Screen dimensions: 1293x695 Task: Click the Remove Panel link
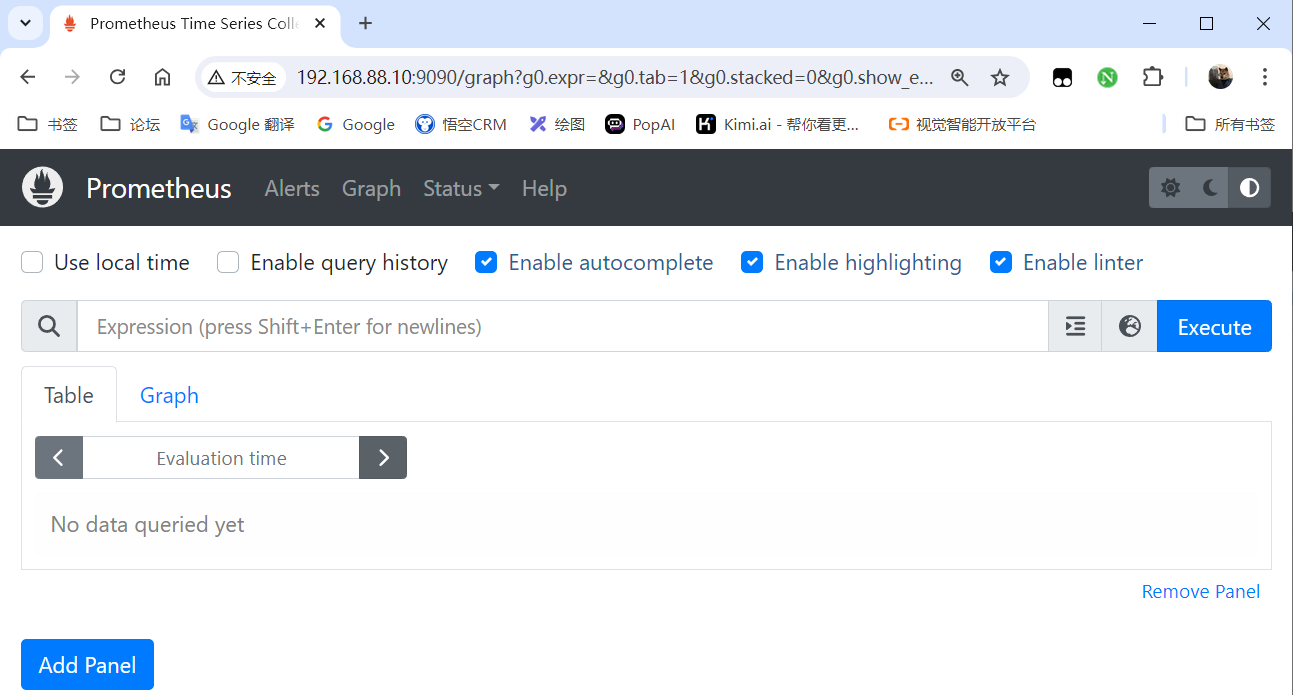1200,591
